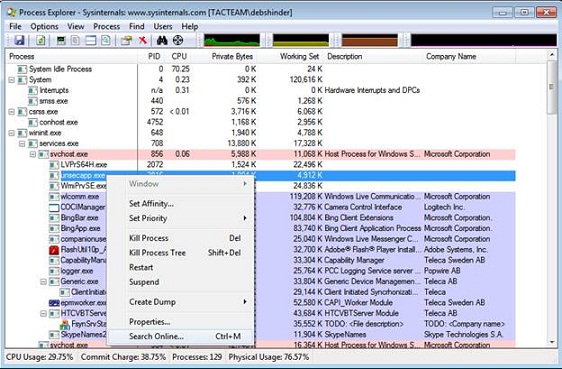The width and height of the screenshot is (562, 369).
Task: Click the green CPU usage history graph
Action: point(232,40)
